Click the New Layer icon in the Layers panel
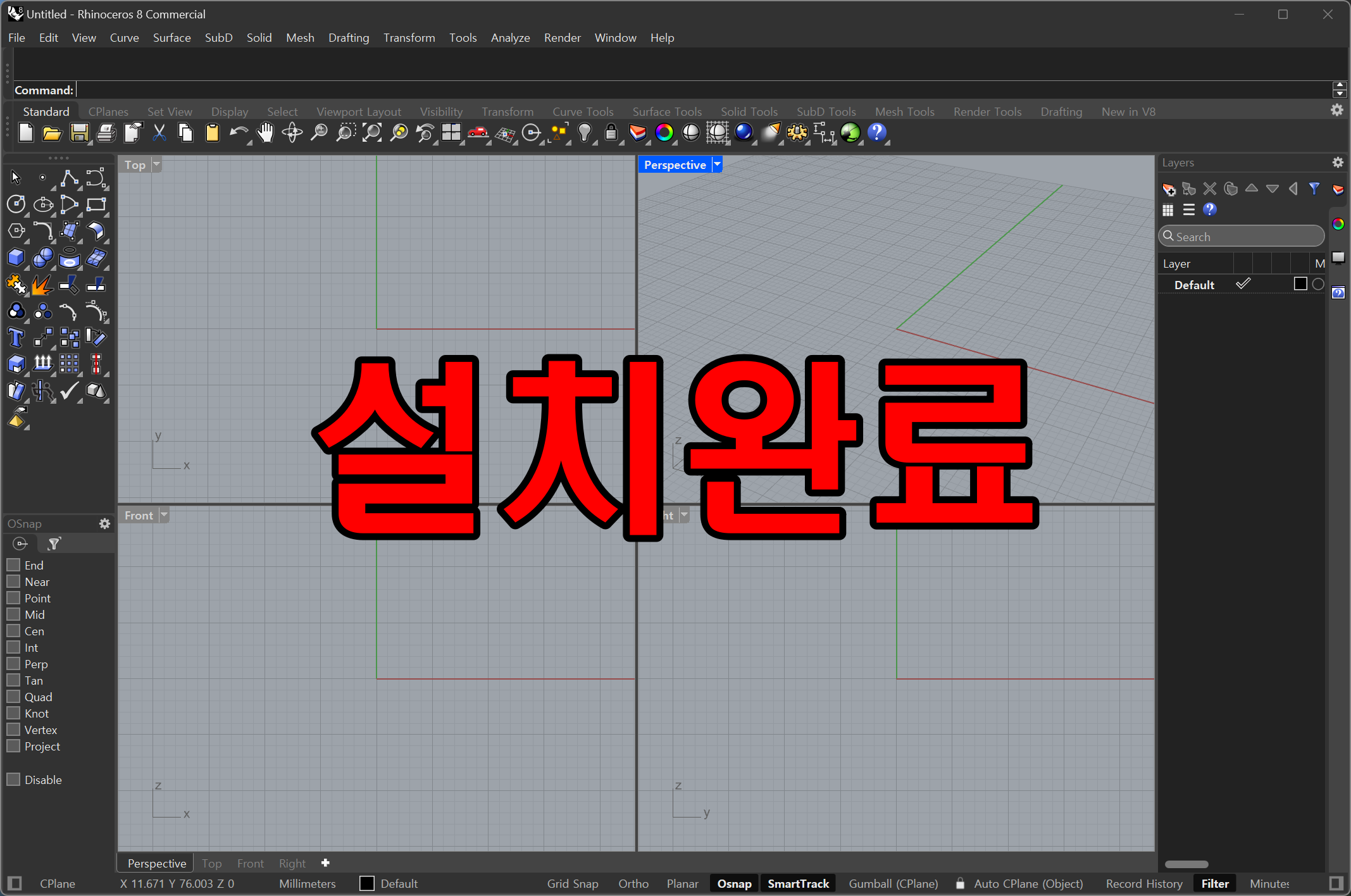The width and height of the screenshot is (1351, 896). 1168,189
